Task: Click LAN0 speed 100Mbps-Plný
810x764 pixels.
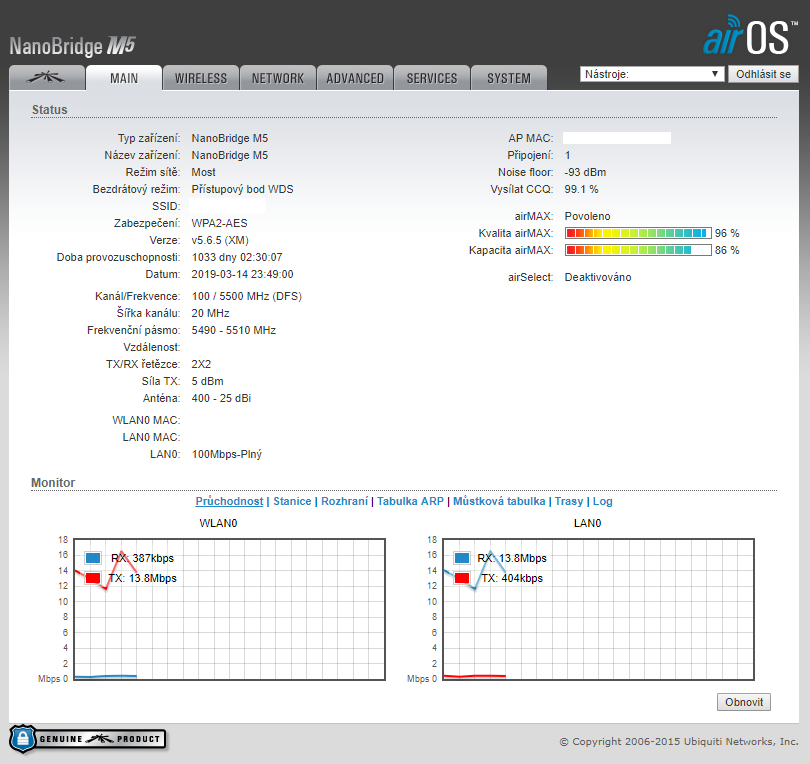Action: [227, 454]
